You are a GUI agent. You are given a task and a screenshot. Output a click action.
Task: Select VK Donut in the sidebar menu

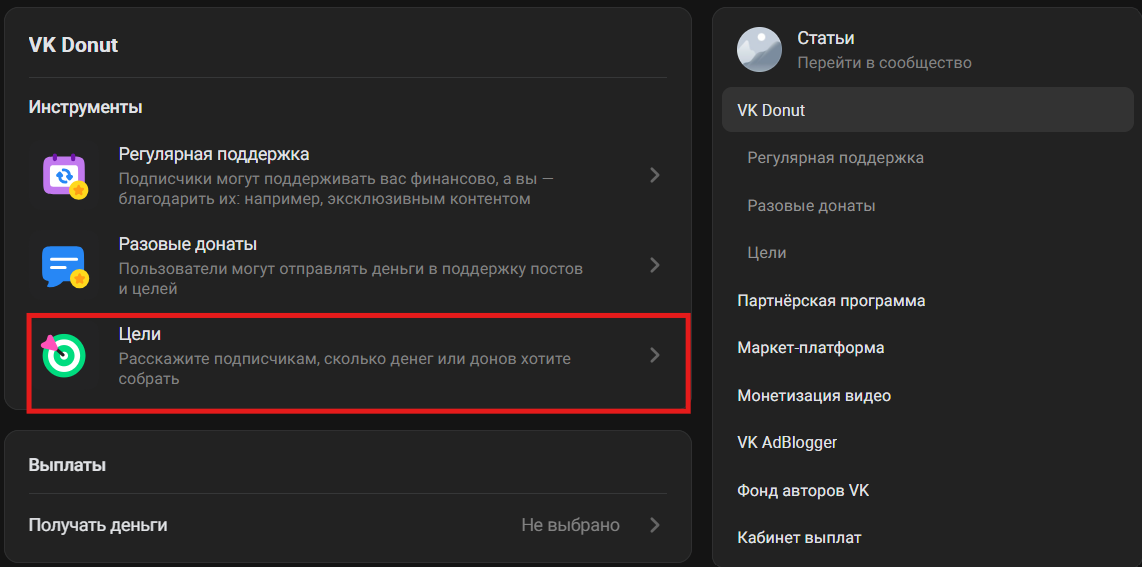[x=771, y=110]
